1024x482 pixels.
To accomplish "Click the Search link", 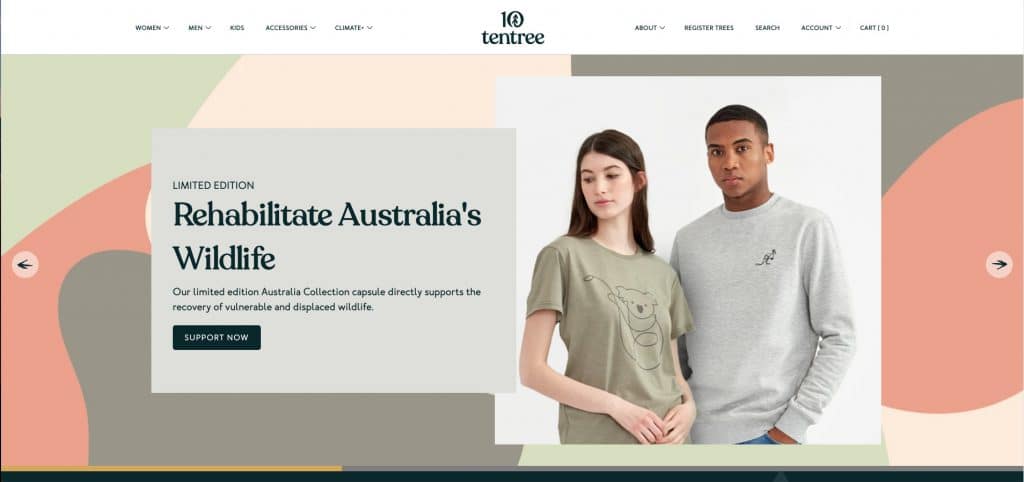I will [767, 28].
